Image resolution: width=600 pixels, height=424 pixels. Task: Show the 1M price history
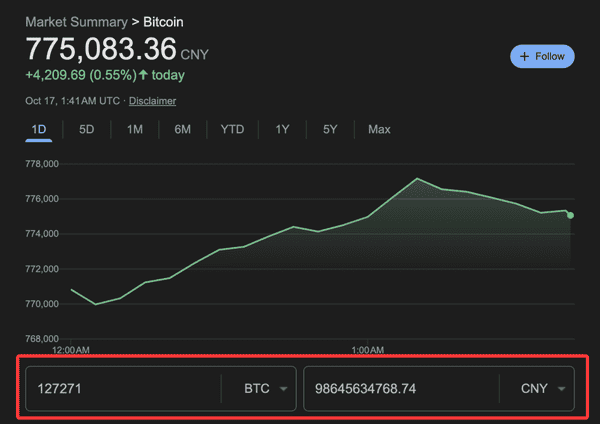pyautogui.click(x=134, y=129)
